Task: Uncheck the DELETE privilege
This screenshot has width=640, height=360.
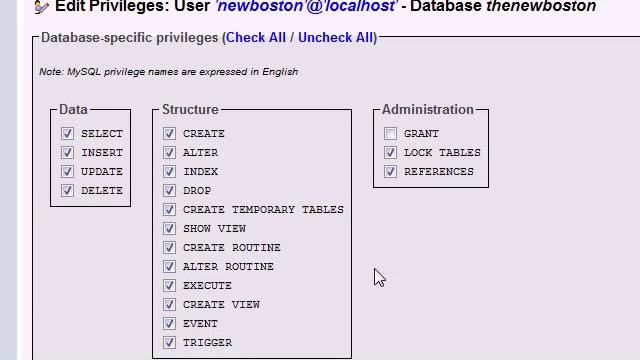Action: point(67,191)
